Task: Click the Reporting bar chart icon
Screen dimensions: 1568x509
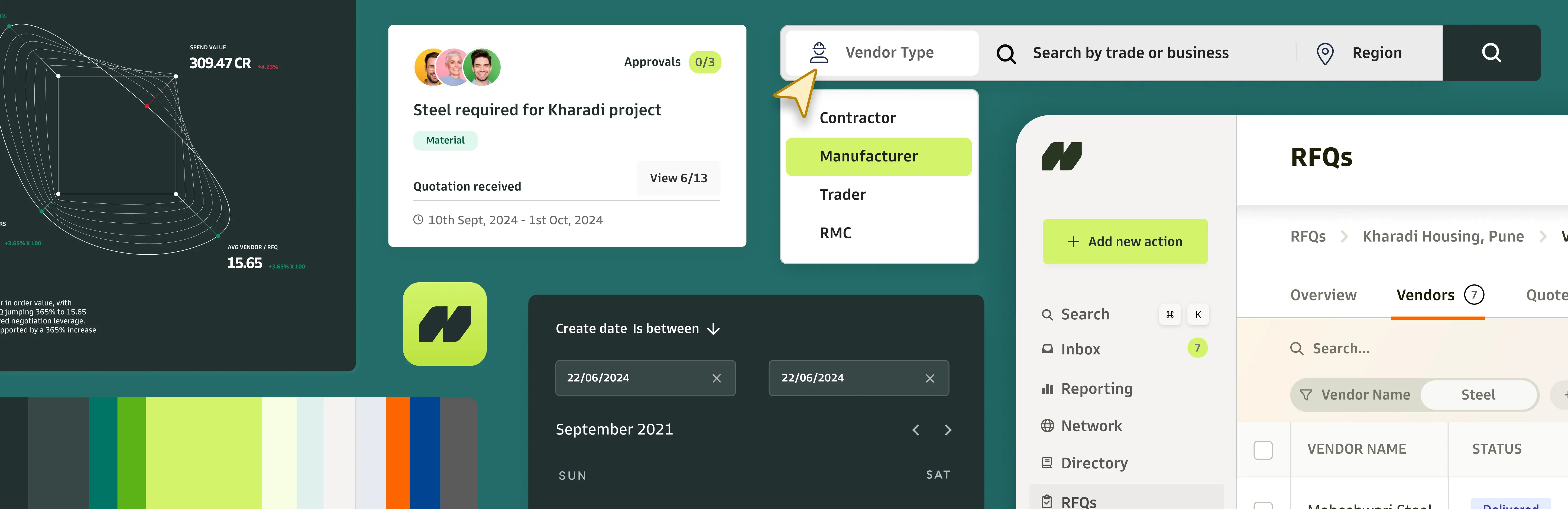Action: [x=1047, y=389]
